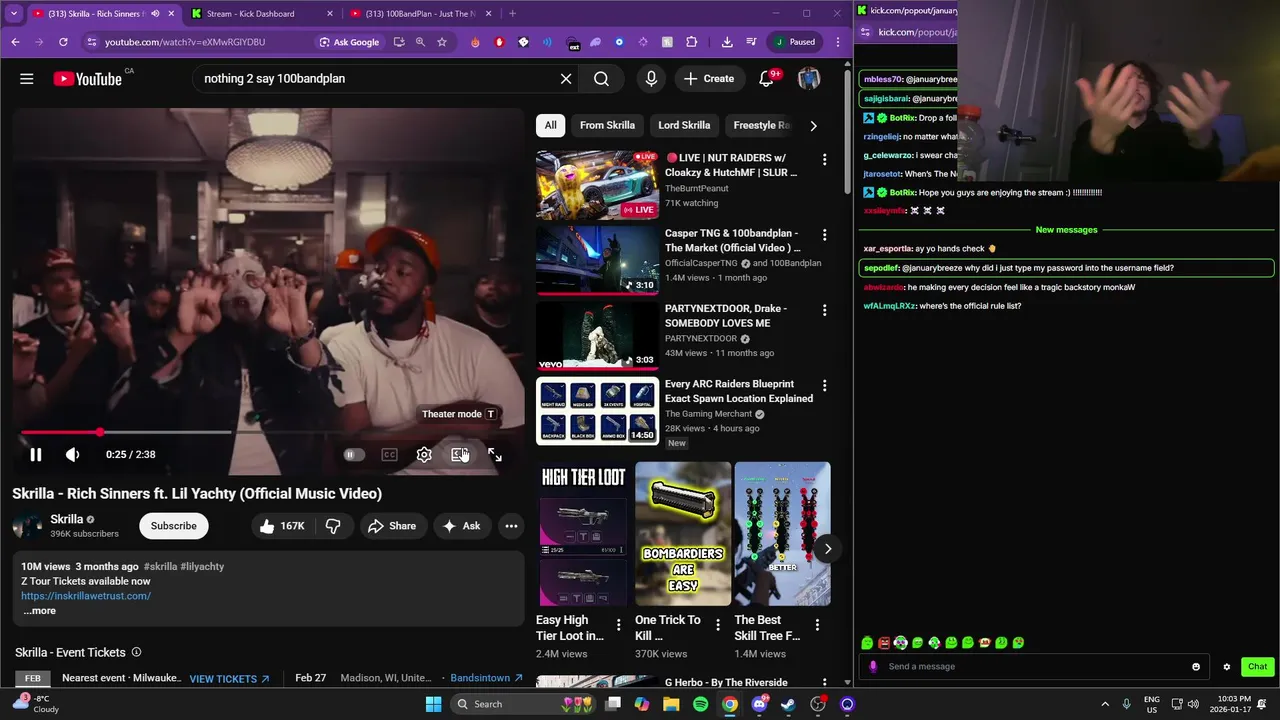Open options for ARC Raiders Blueprint video
The image size is (1280, 720).
824,386
